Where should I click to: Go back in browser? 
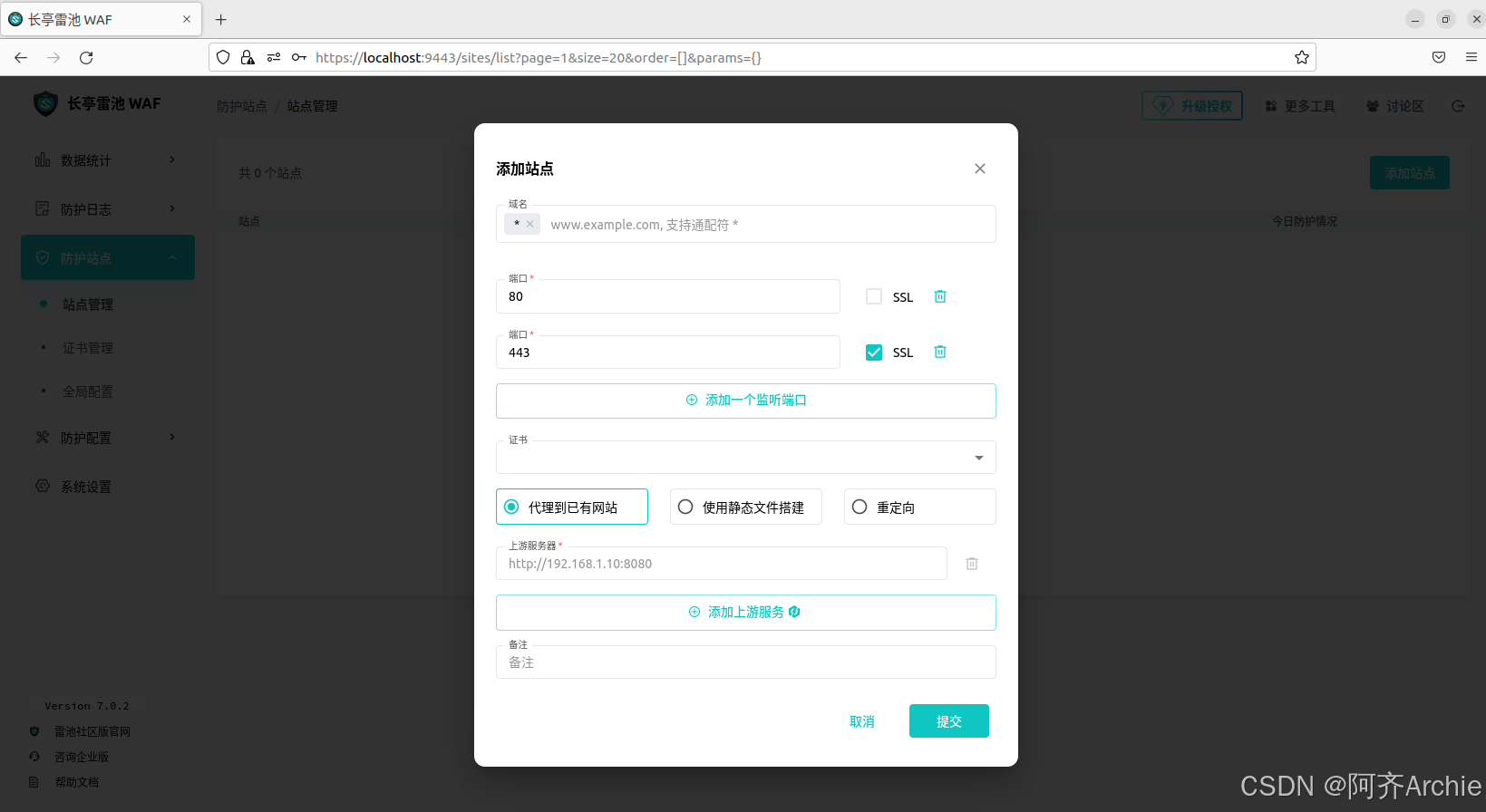(x=21, y=57)
